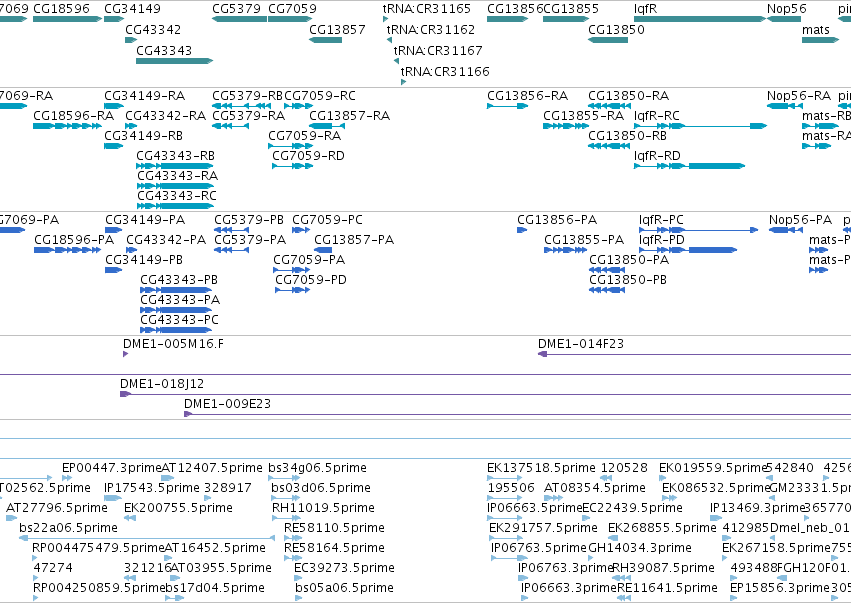851x603 pixels.
Task: Select the EK019559.5prime EST marker
Action: coord(663,478)
